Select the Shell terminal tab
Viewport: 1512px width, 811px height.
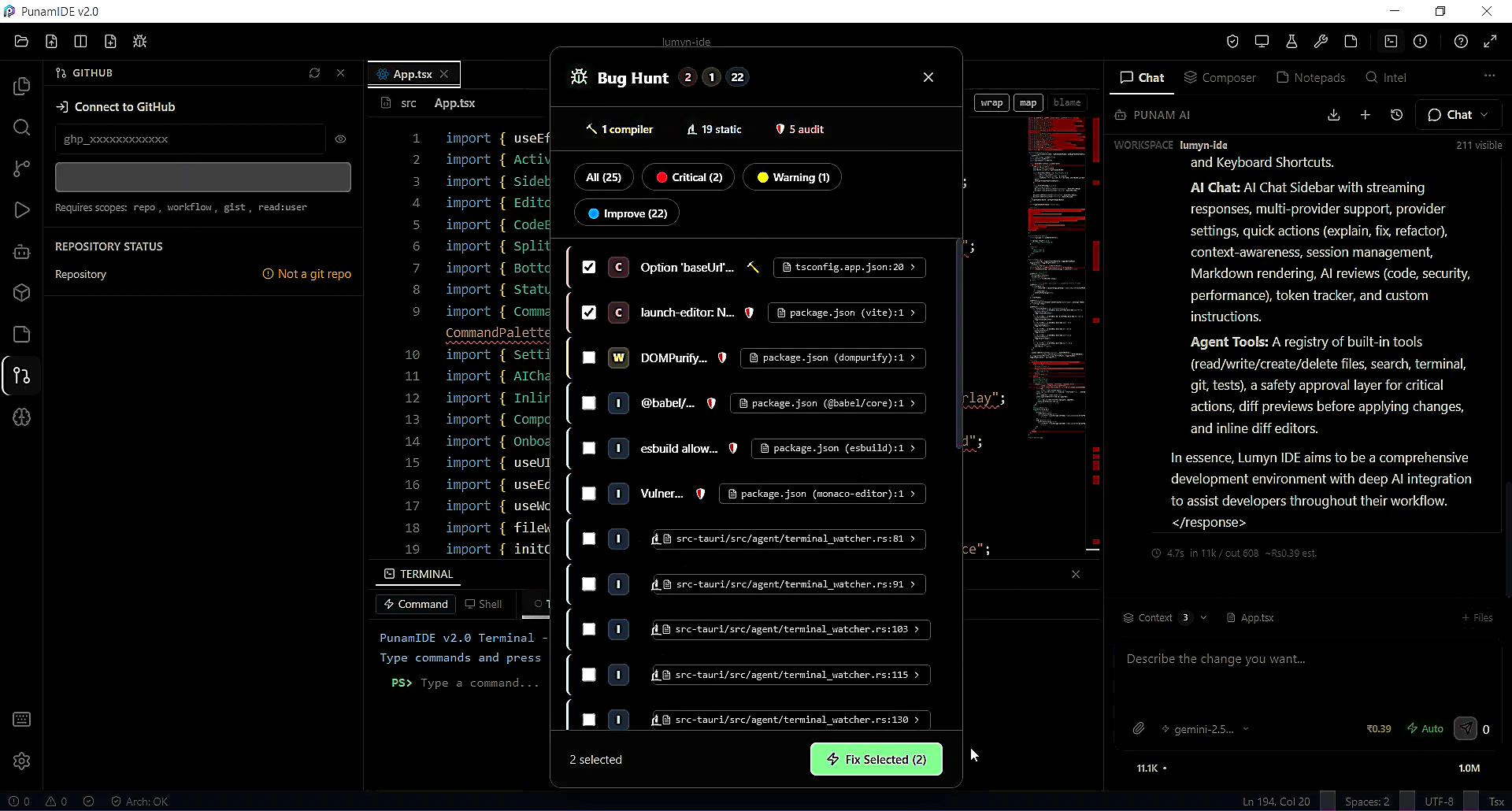(x=483, y=605)
